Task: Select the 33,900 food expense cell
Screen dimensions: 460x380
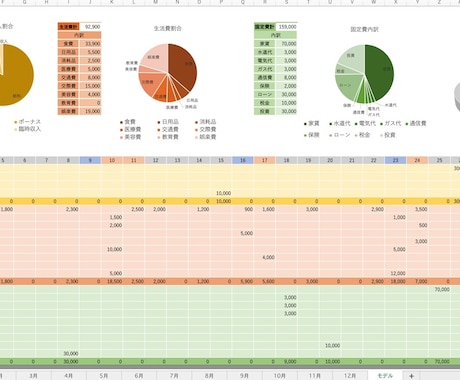Action: (x=90, y=44)
